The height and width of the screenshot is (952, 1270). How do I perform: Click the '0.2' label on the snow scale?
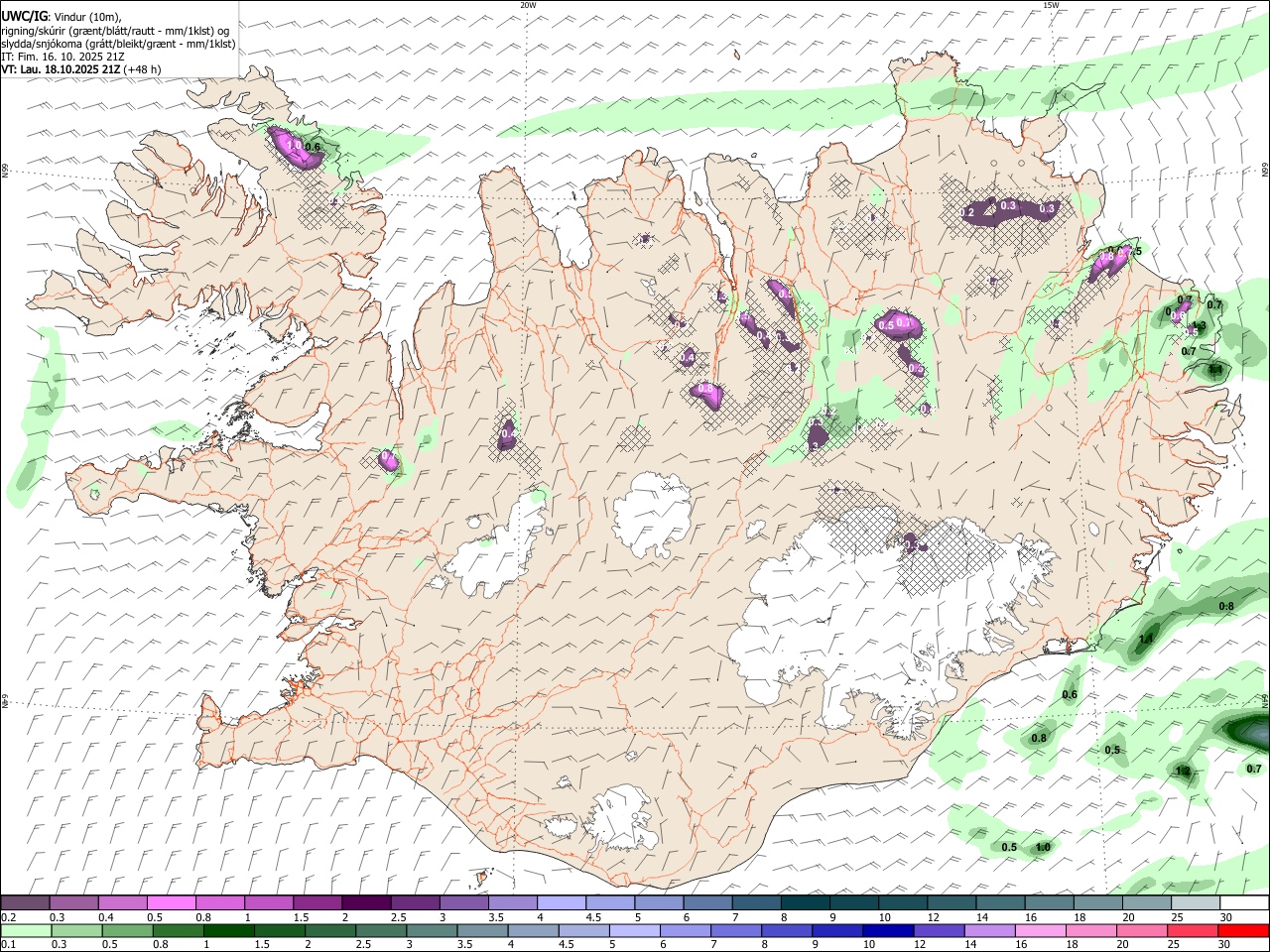[8, 917]
